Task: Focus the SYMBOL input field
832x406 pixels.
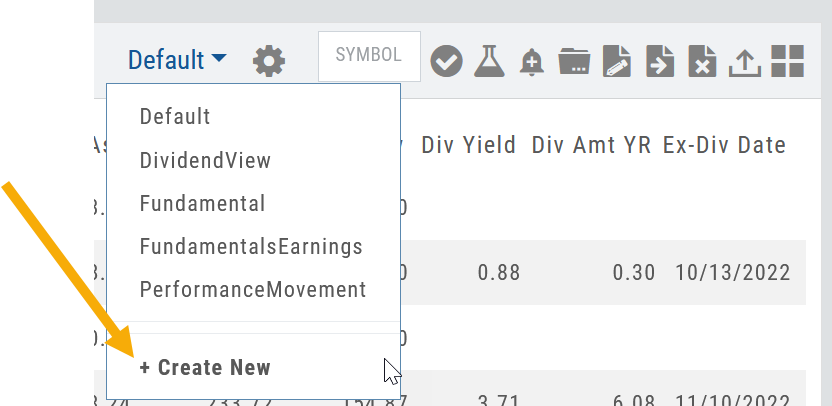Action: tap(368, 56)
